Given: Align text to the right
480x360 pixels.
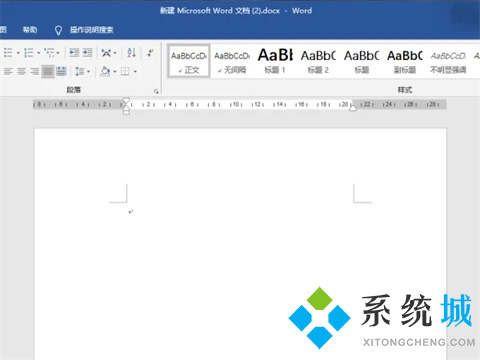Looking at the screenshot, I should coord(35,71).
